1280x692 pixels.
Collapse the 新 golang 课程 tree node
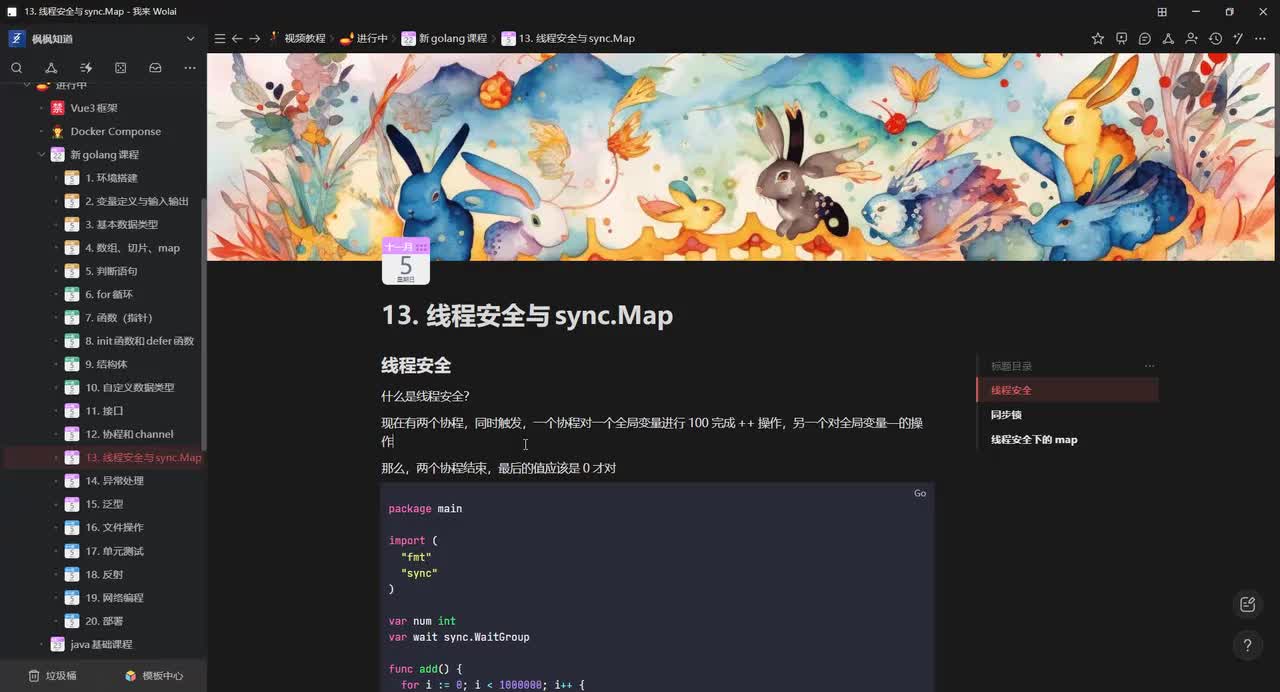coord(42,155)
